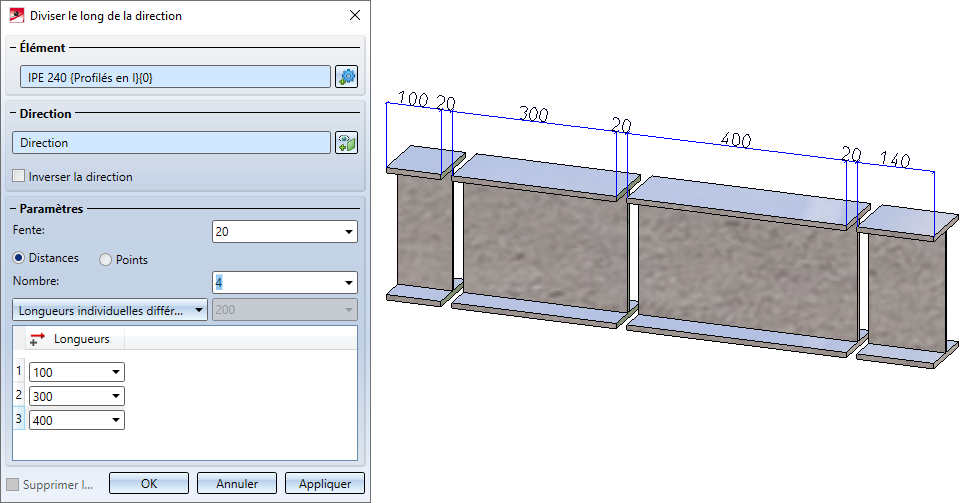Toggle the Inverser la direction checkbox

[x=18, y=177]
